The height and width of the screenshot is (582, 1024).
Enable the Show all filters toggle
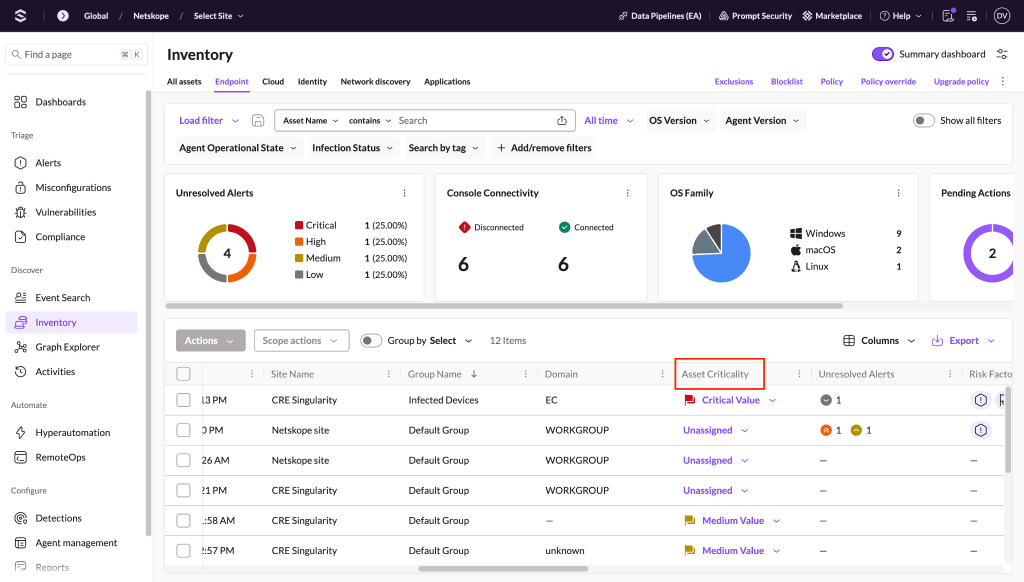tap(923, 120)
